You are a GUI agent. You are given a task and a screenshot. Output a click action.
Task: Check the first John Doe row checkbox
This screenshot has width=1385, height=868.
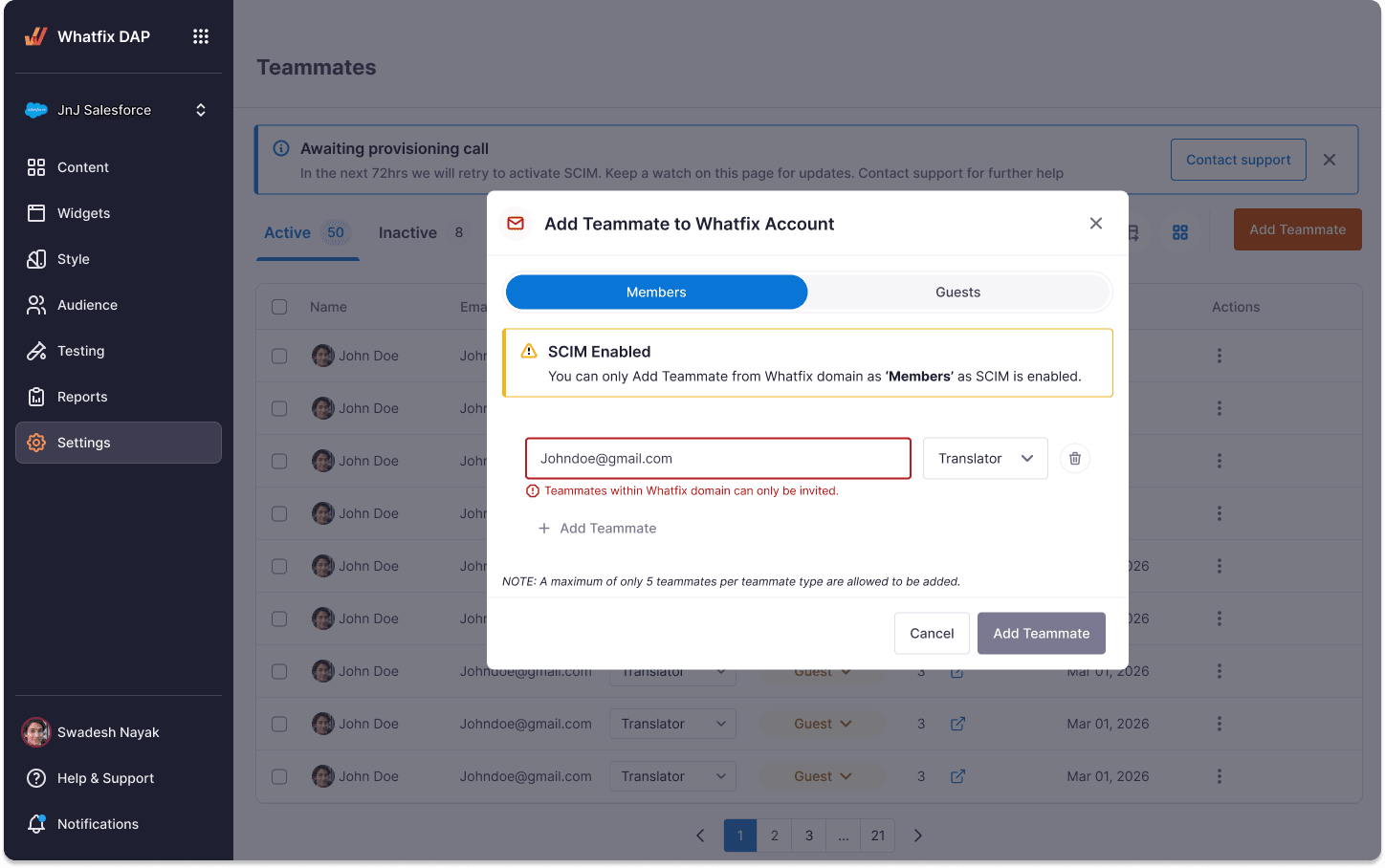[279, 356]
